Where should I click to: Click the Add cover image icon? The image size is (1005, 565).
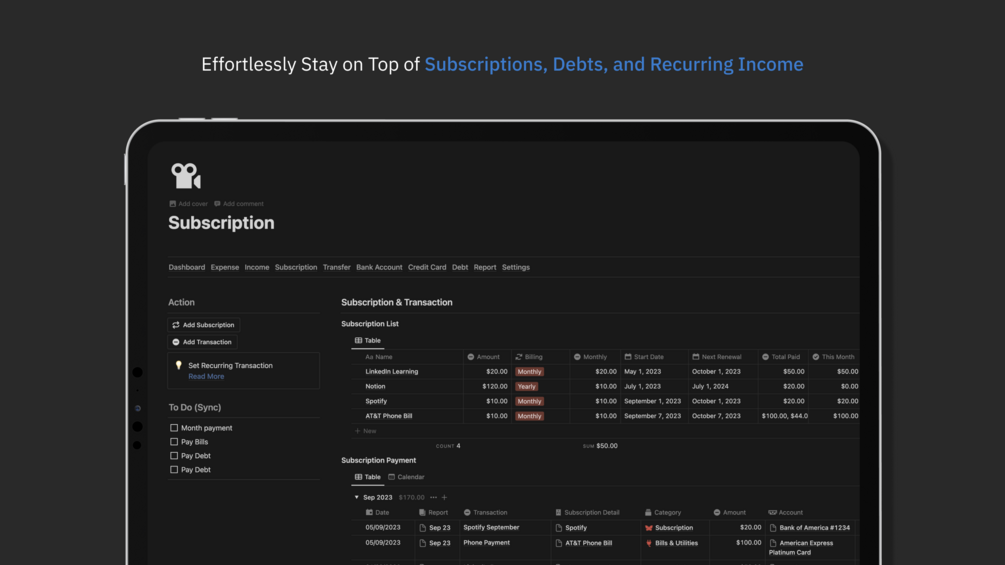click(x=173, y=204)
